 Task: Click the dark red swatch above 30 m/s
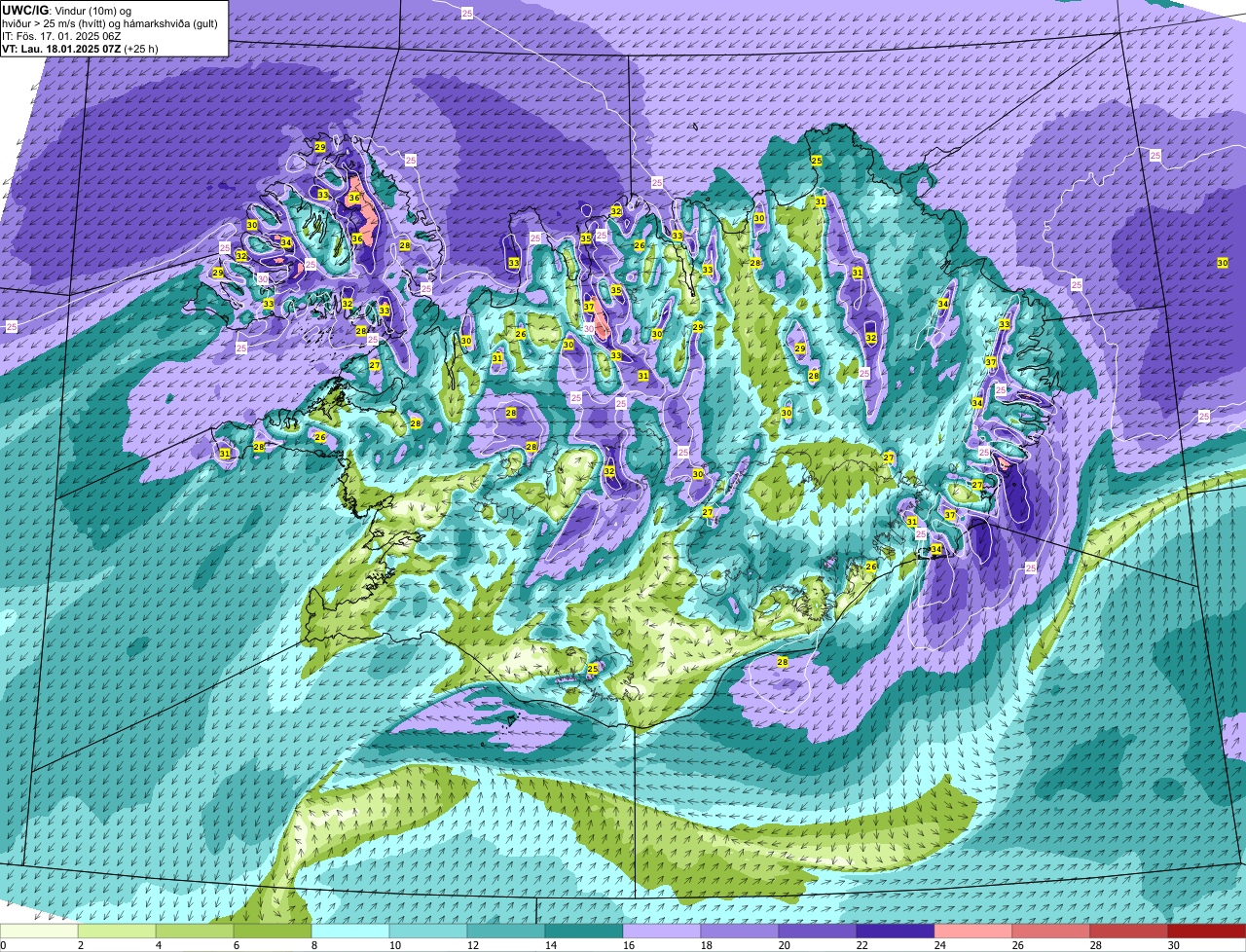click(1207, 931)
